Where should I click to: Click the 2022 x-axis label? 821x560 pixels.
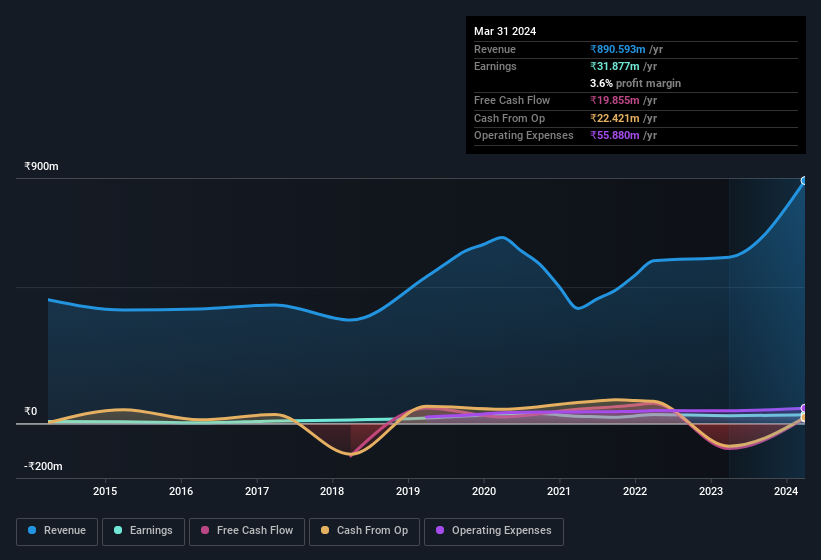(635, 491)
